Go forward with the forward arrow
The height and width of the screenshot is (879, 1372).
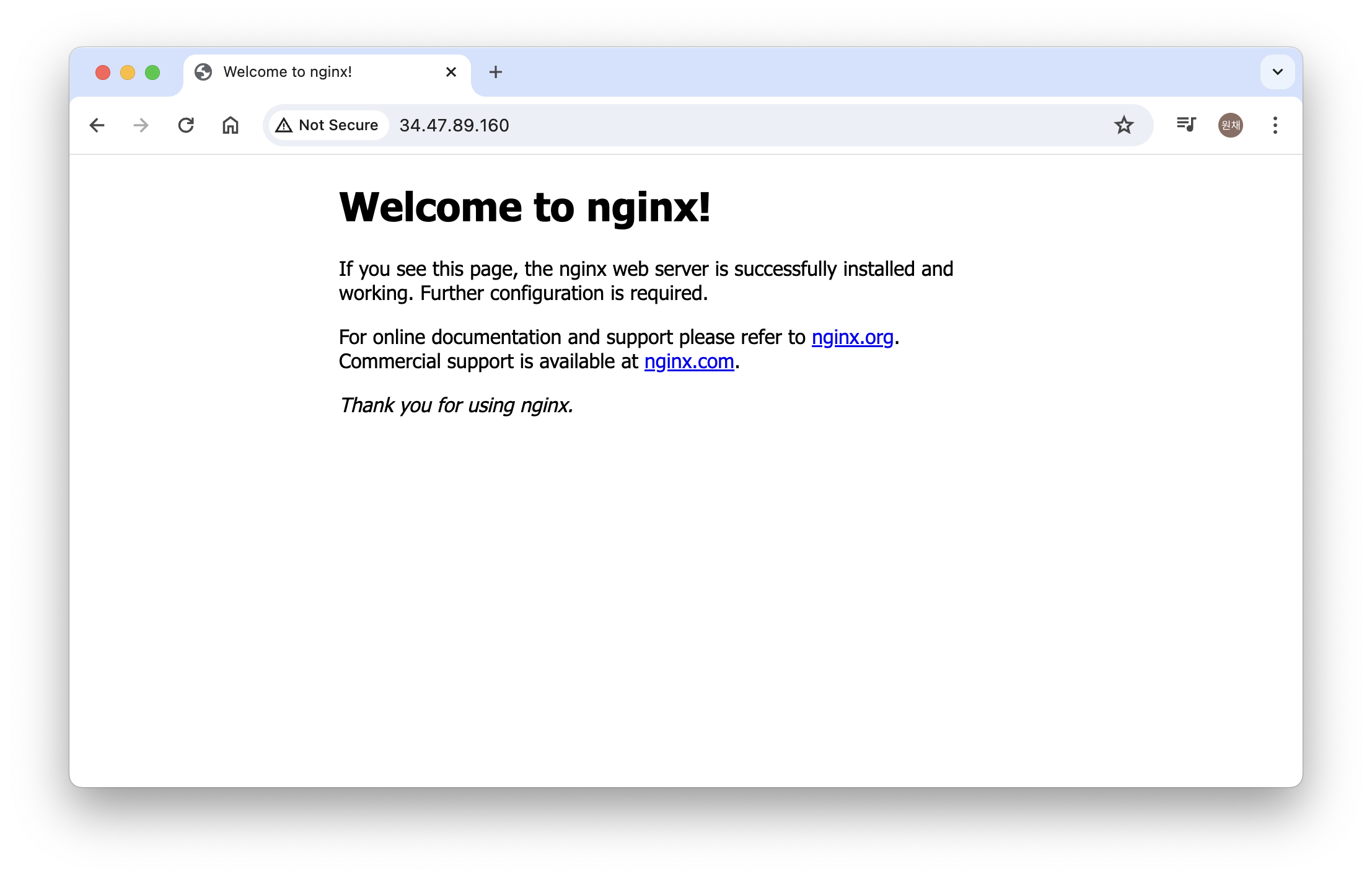[x=141, y=125]
